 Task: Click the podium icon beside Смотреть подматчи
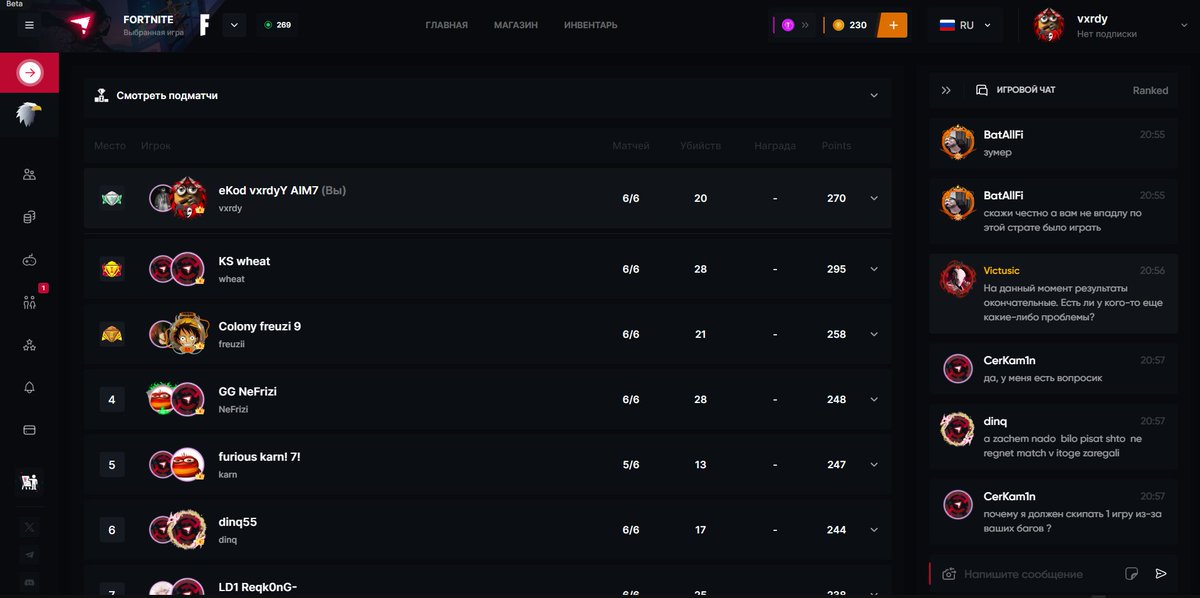(x=101, y=96)
